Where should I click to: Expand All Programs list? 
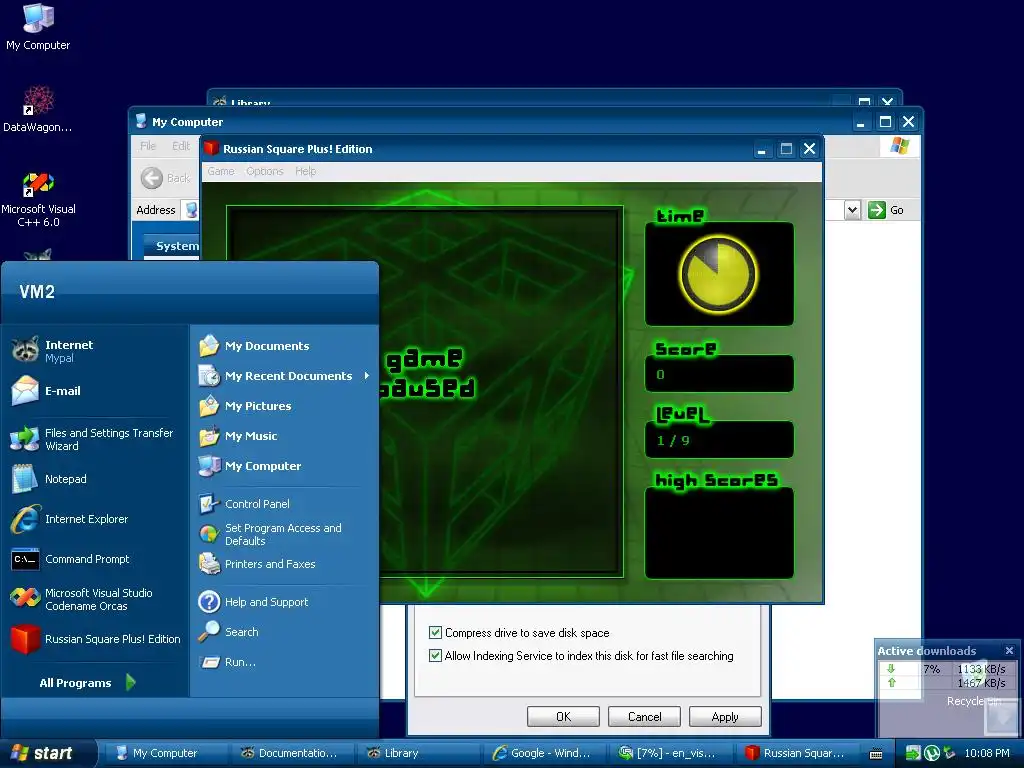click(x=88, y=682)
